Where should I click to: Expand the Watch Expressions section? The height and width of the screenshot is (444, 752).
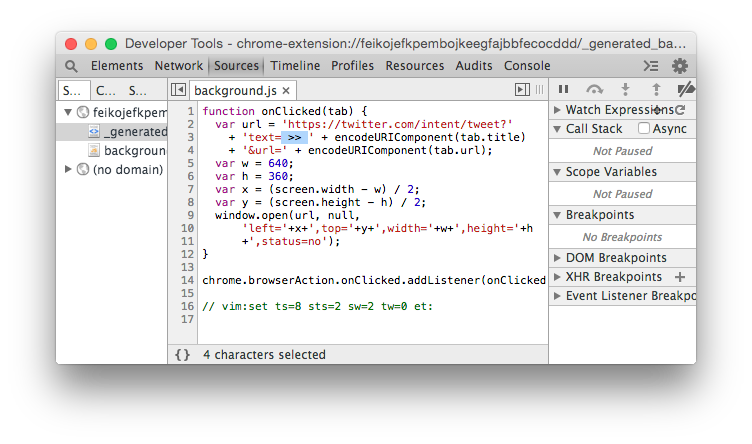[x=558, y=110]
